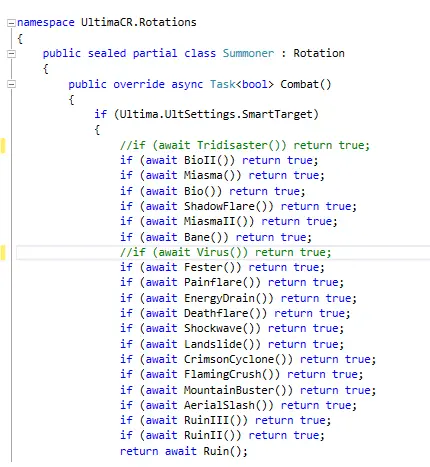Viewport: 430px width, 467px height.
Task: Click the Deathflare() method call
Action: coord(225,313)
